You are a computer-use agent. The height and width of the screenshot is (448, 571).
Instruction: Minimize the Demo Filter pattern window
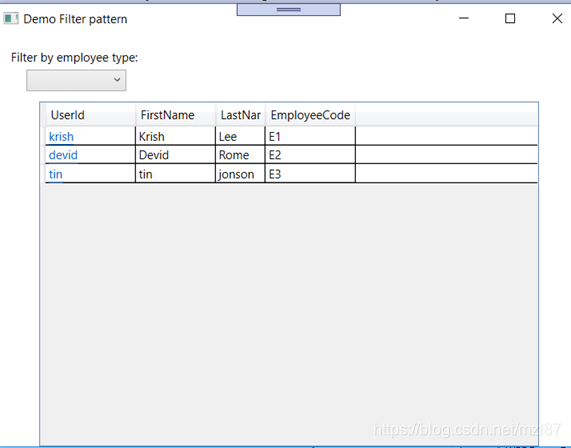(x=464, y=18)
